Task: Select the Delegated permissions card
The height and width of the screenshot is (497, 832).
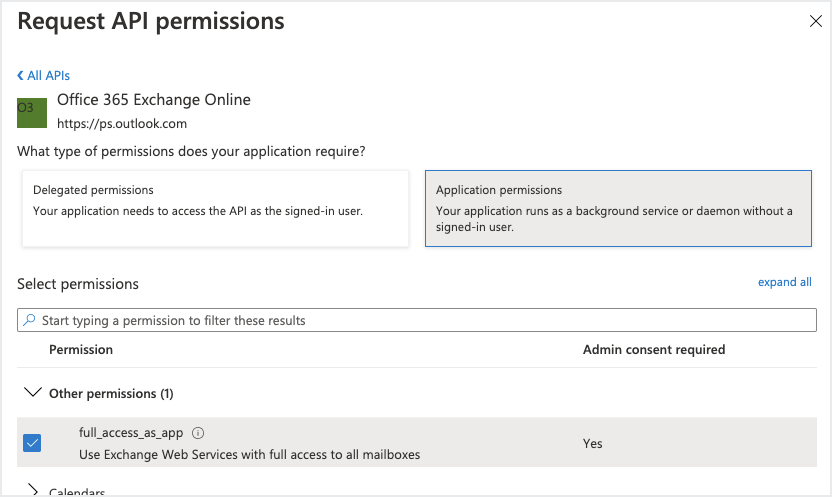Action: pyautogui.click(x=215, y=208)
